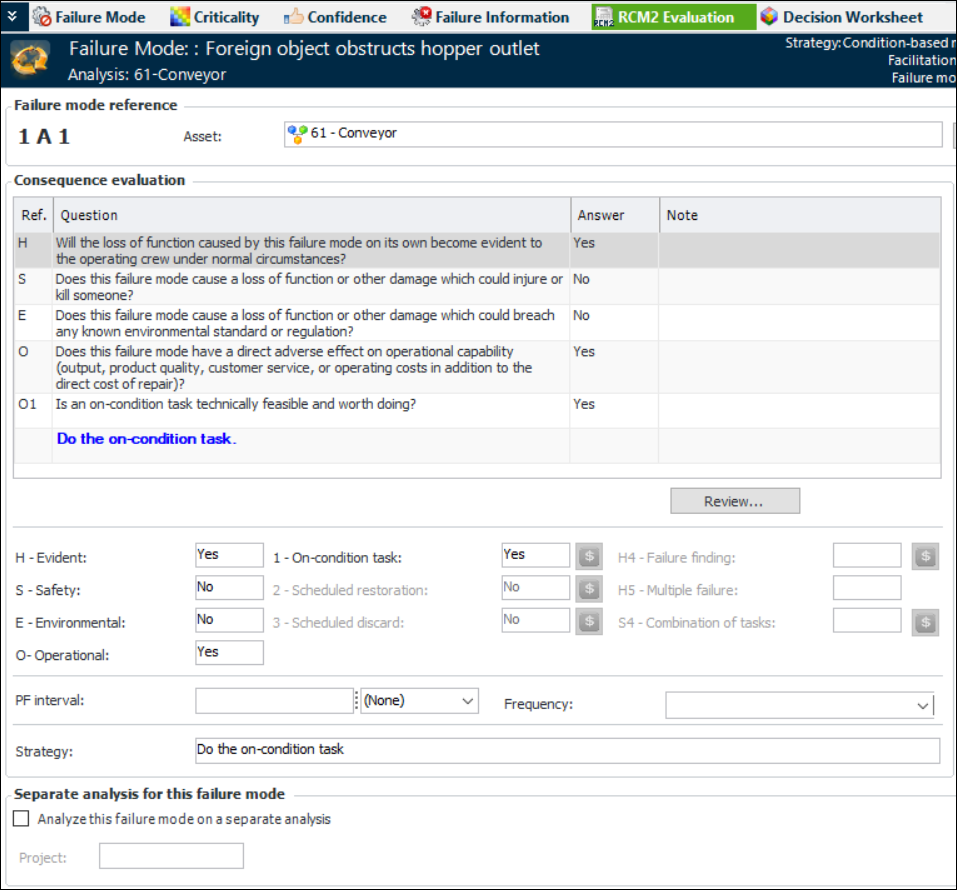Screen dimensions: 957x890
Task: Click the Criticality matrix icon
Action: point(179,16)
